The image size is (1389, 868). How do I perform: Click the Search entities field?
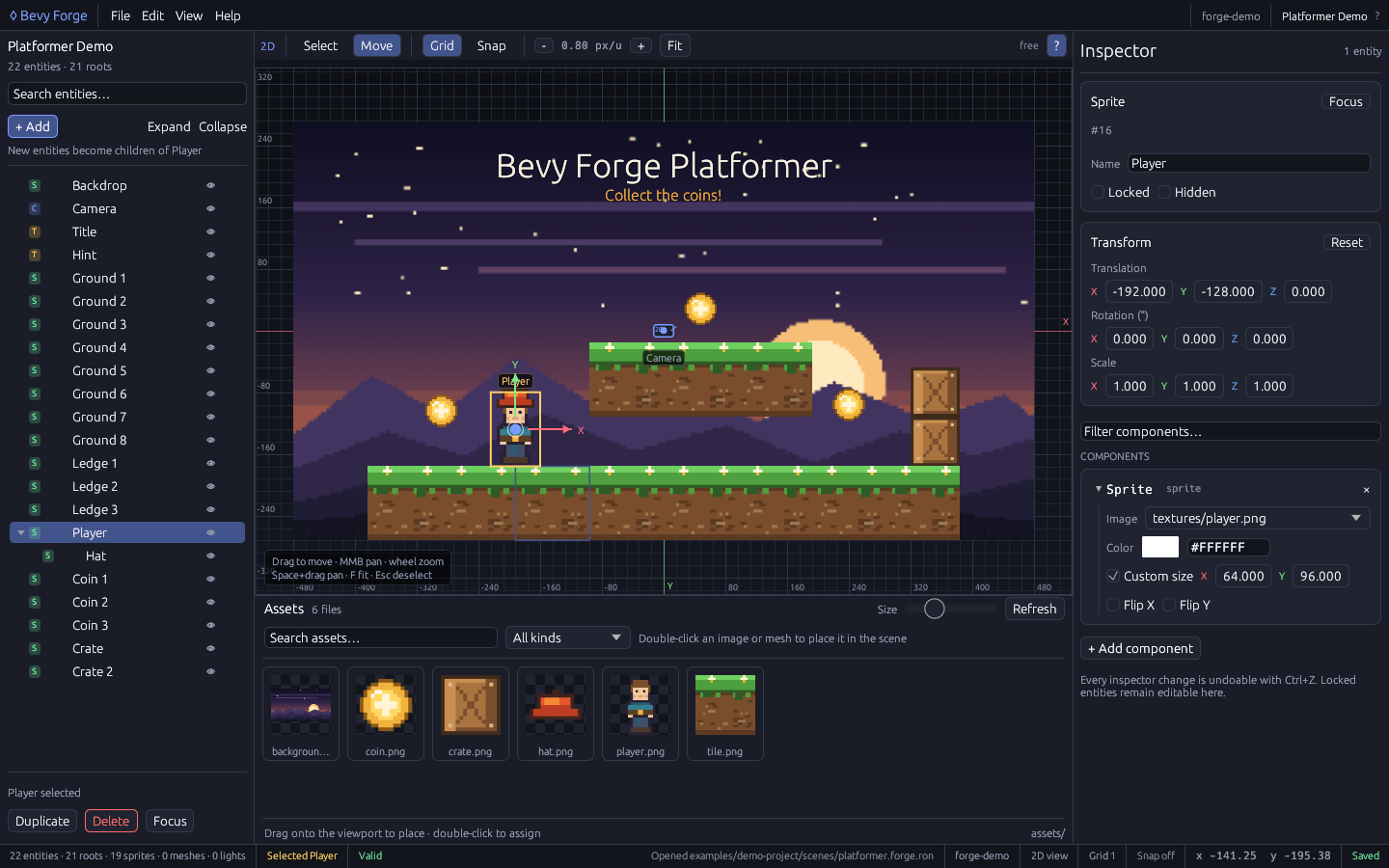pos(127,94)
